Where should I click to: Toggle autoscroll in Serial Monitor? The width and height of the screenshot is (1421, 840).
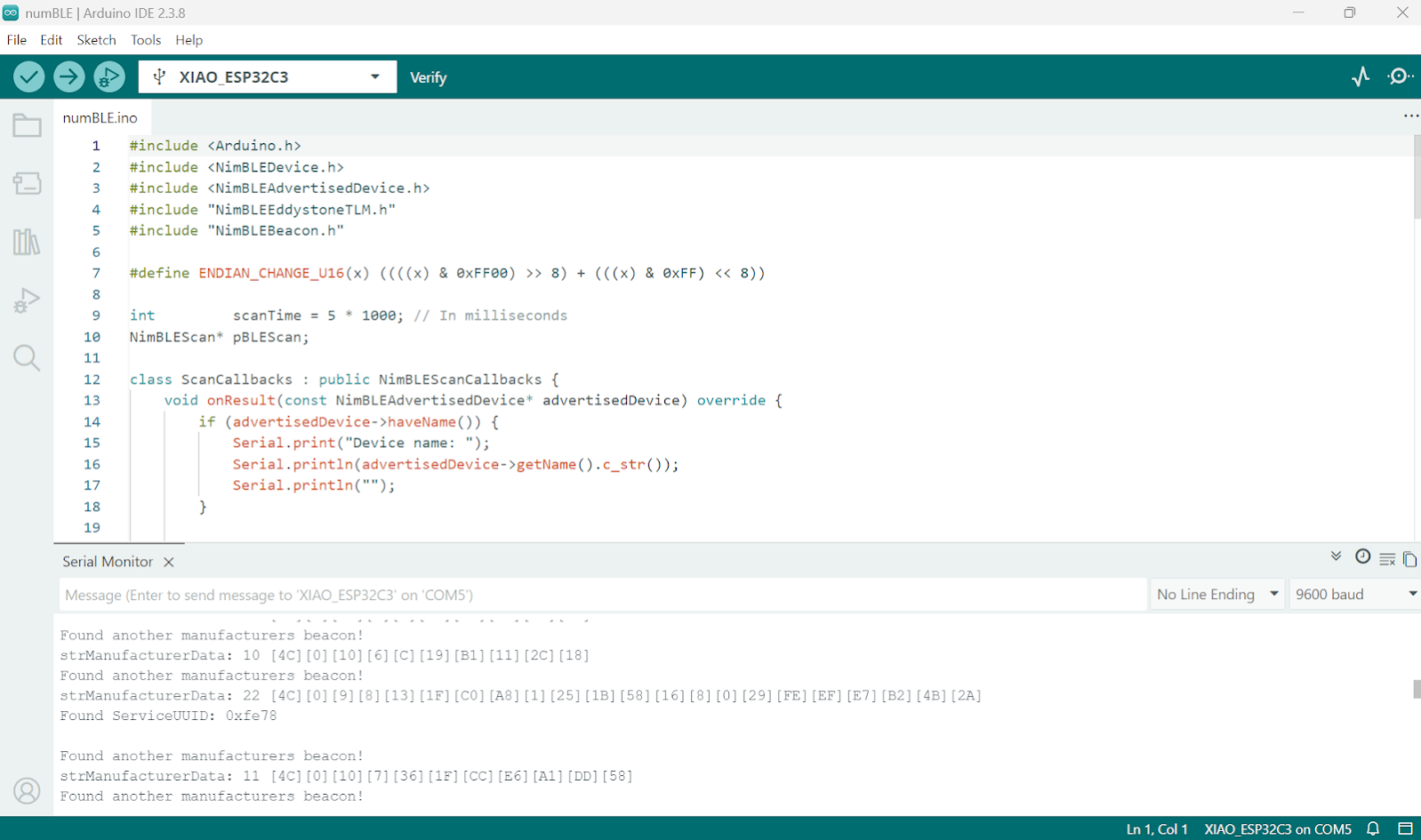click(x=1336, y=557)
